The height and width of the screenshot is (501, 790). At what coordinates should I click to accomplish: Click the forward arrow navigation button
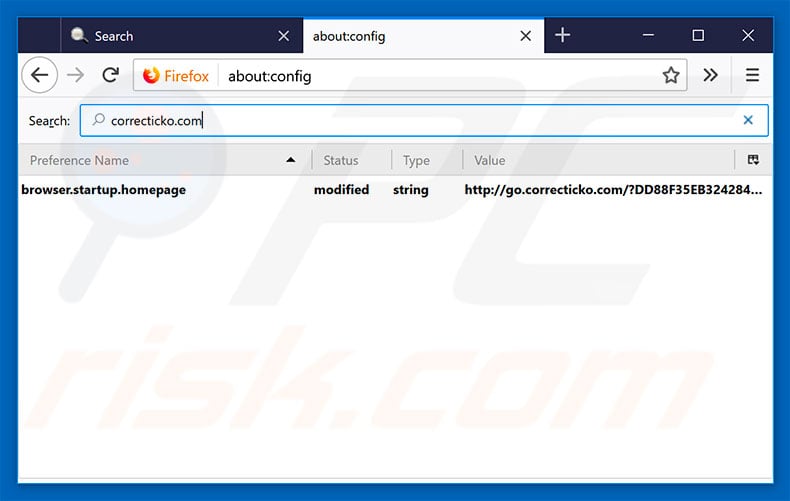(x=76, y=76)
